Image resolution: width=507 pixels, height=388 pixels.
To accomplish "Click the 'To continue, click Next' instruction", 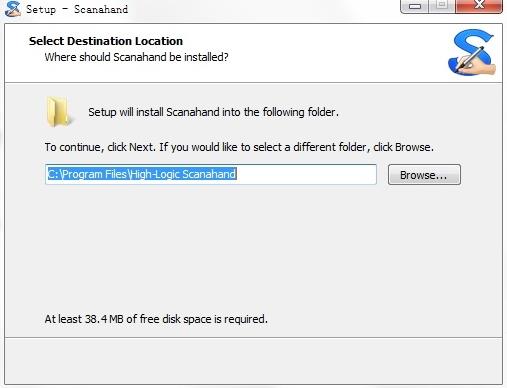I will coord(239,147).
